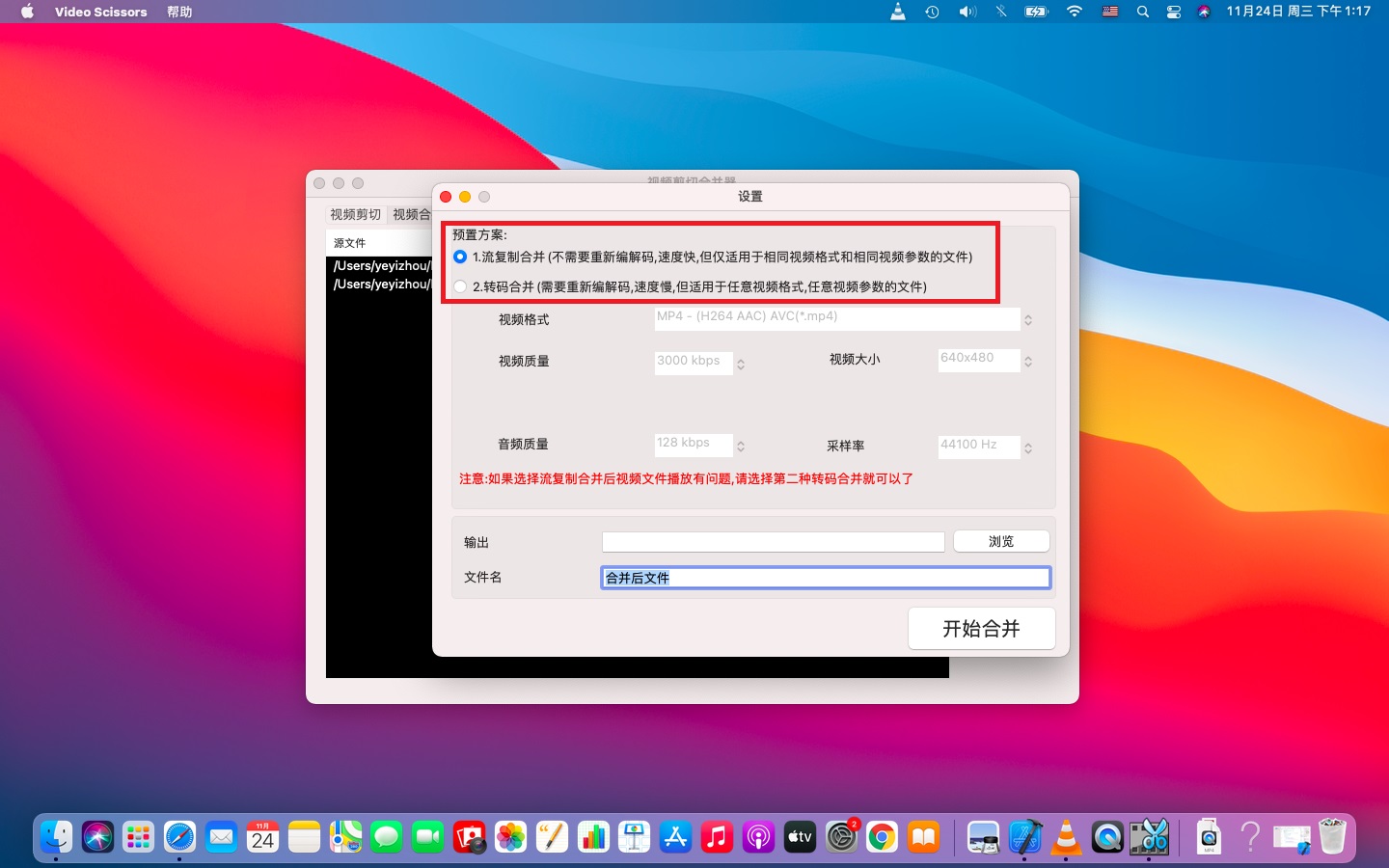
Task: Click the US flag input source icon
Action: coord(1110,12)
